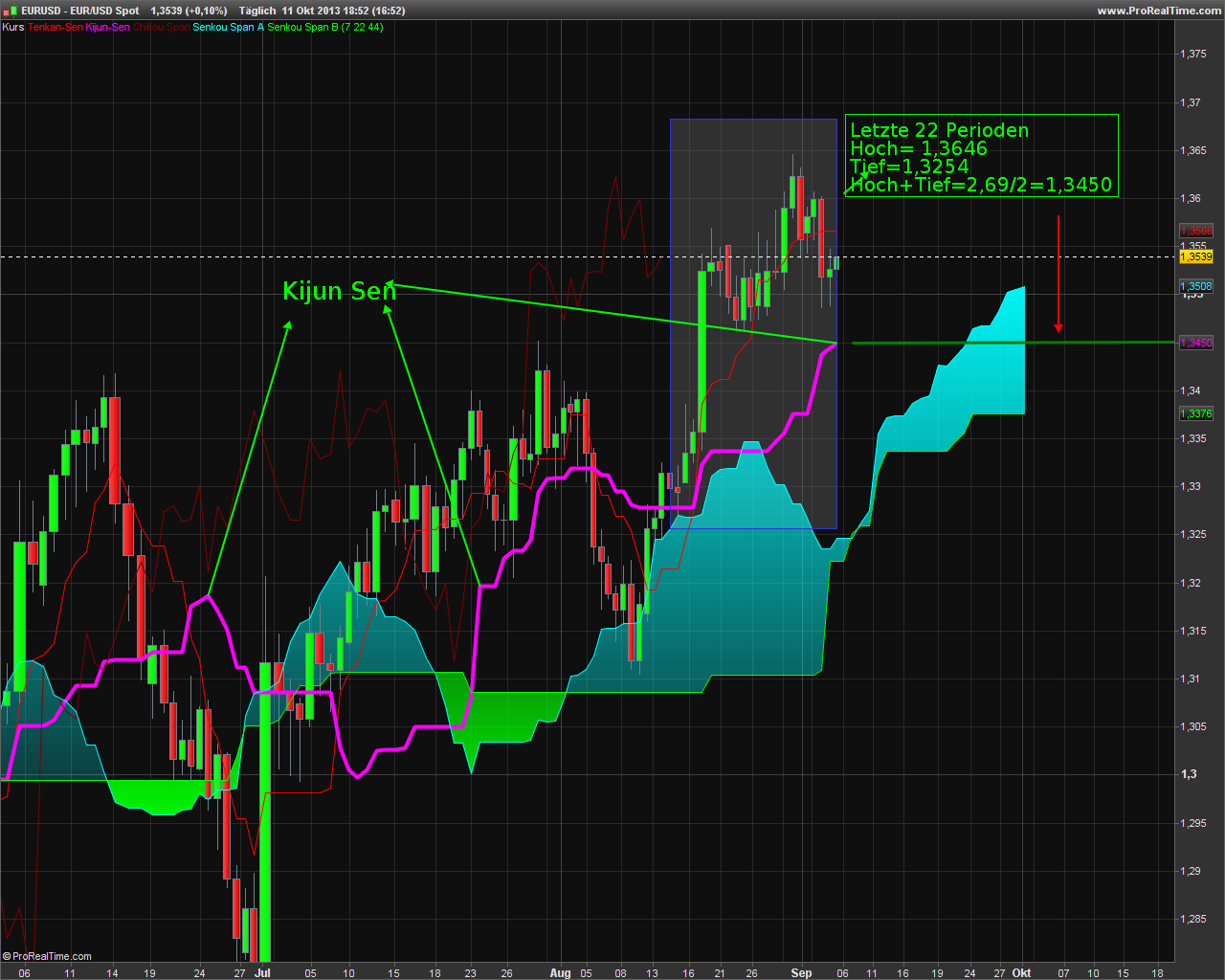Viewport: 1225px width, 980px height.
Task: Click the green 1,3376 price tag
Action: [x=1196, y=413]
